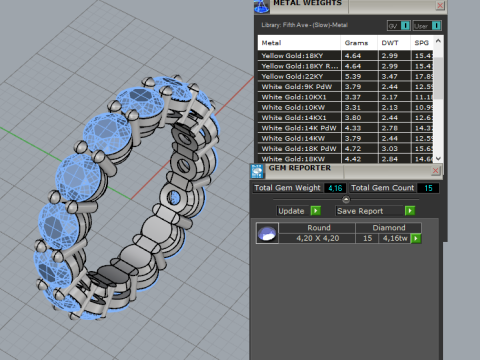The width and height of the screenshot is (480, 360).
Task: Click the Metal Weights flask icon
Action: [262, 6]
